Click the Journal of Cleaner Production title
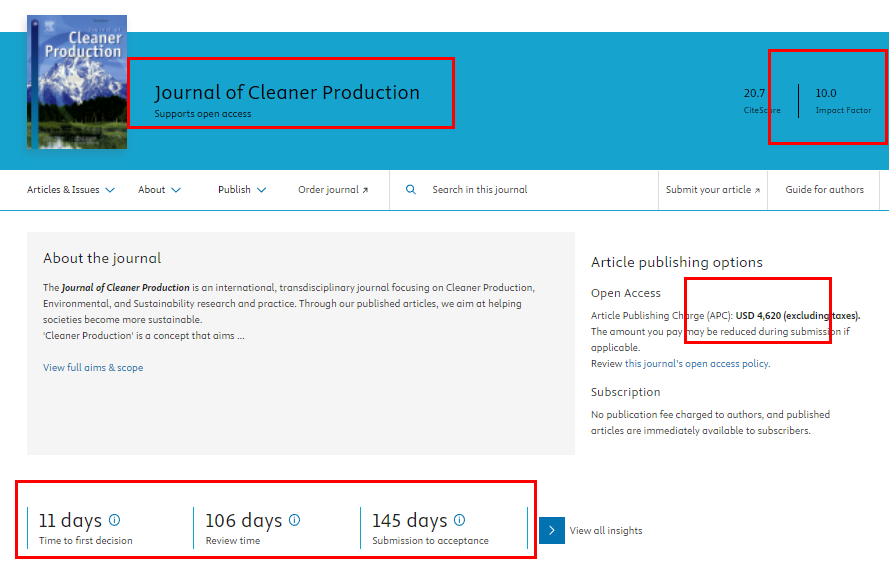 287,92
